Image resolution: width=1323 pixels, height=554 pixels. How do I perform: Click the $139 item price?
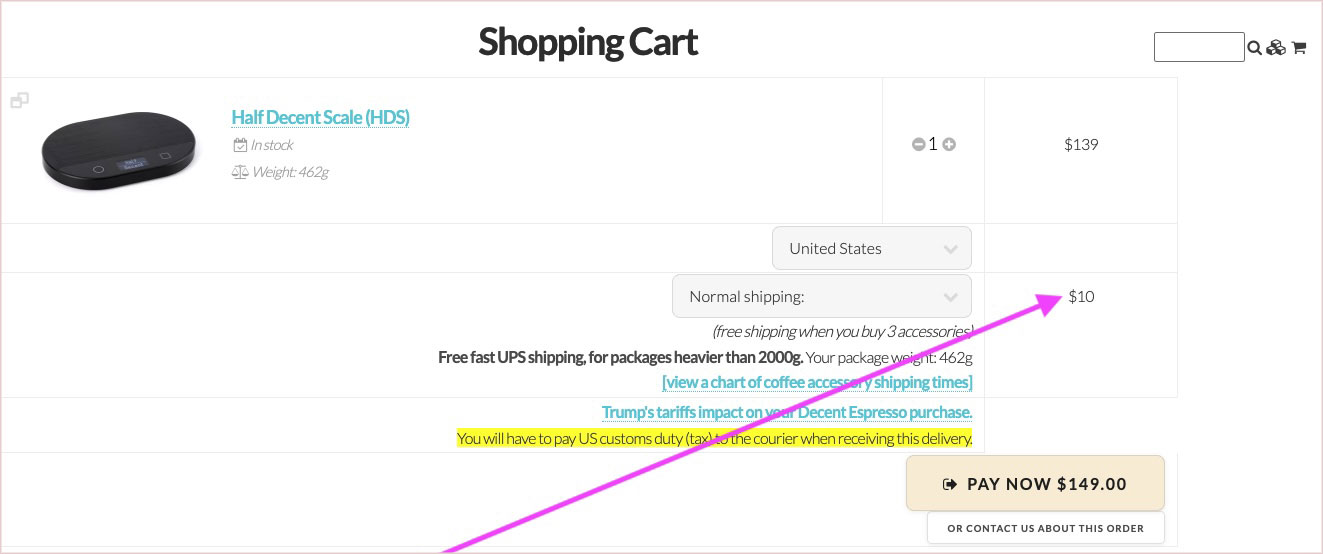[1081, 144]
